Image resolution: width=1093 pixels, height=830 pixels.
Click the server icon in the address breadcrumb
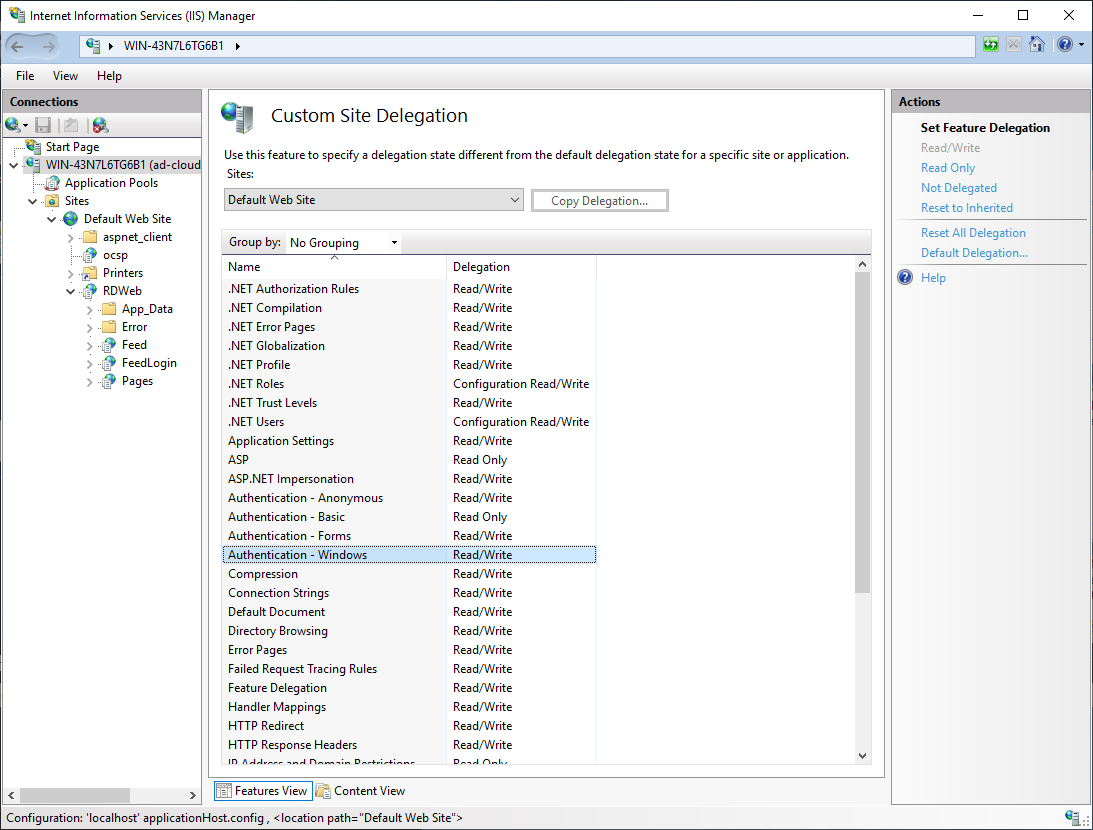point(93,46)
